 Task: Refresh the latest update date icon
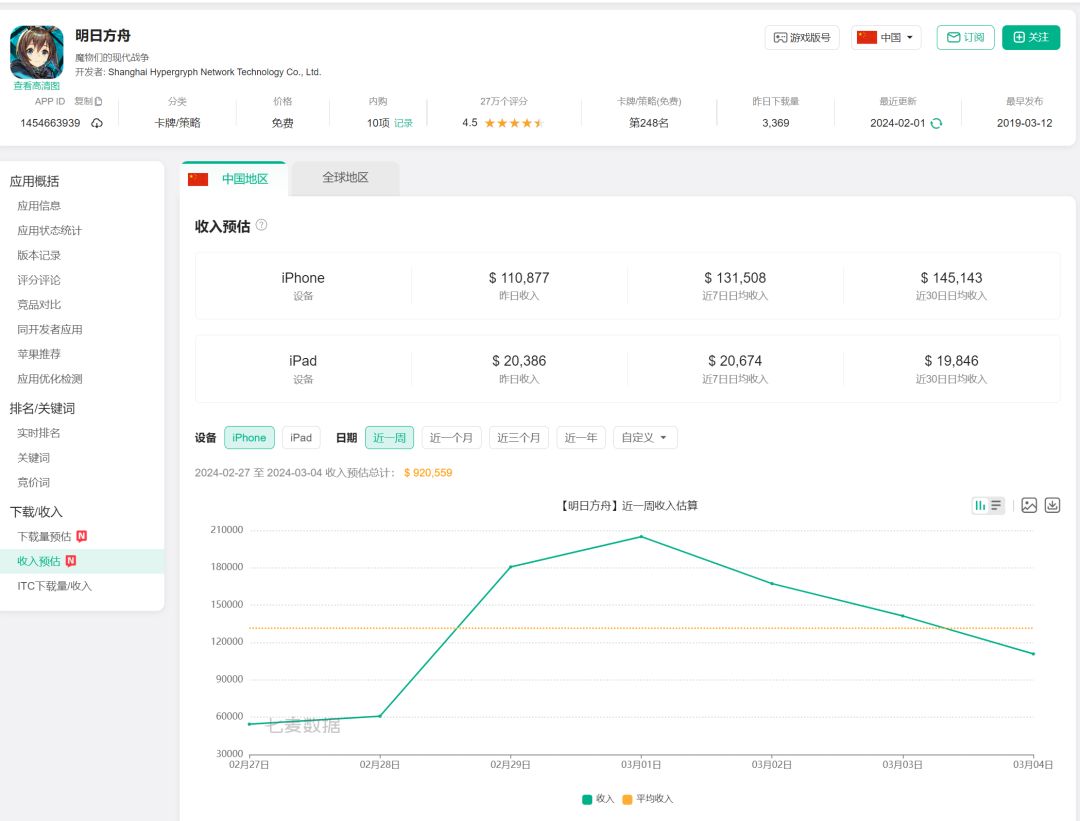pyautogui.click(x=936, y=123)
